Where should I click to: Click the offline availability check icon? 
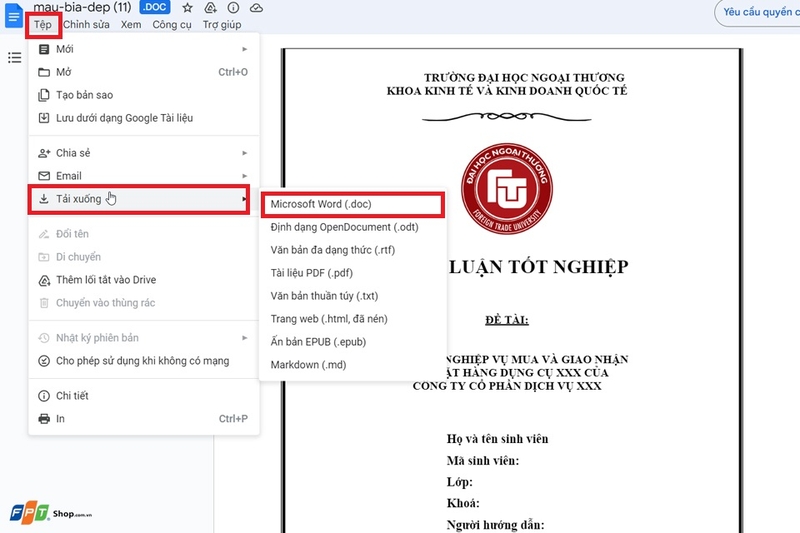point(44,361)
